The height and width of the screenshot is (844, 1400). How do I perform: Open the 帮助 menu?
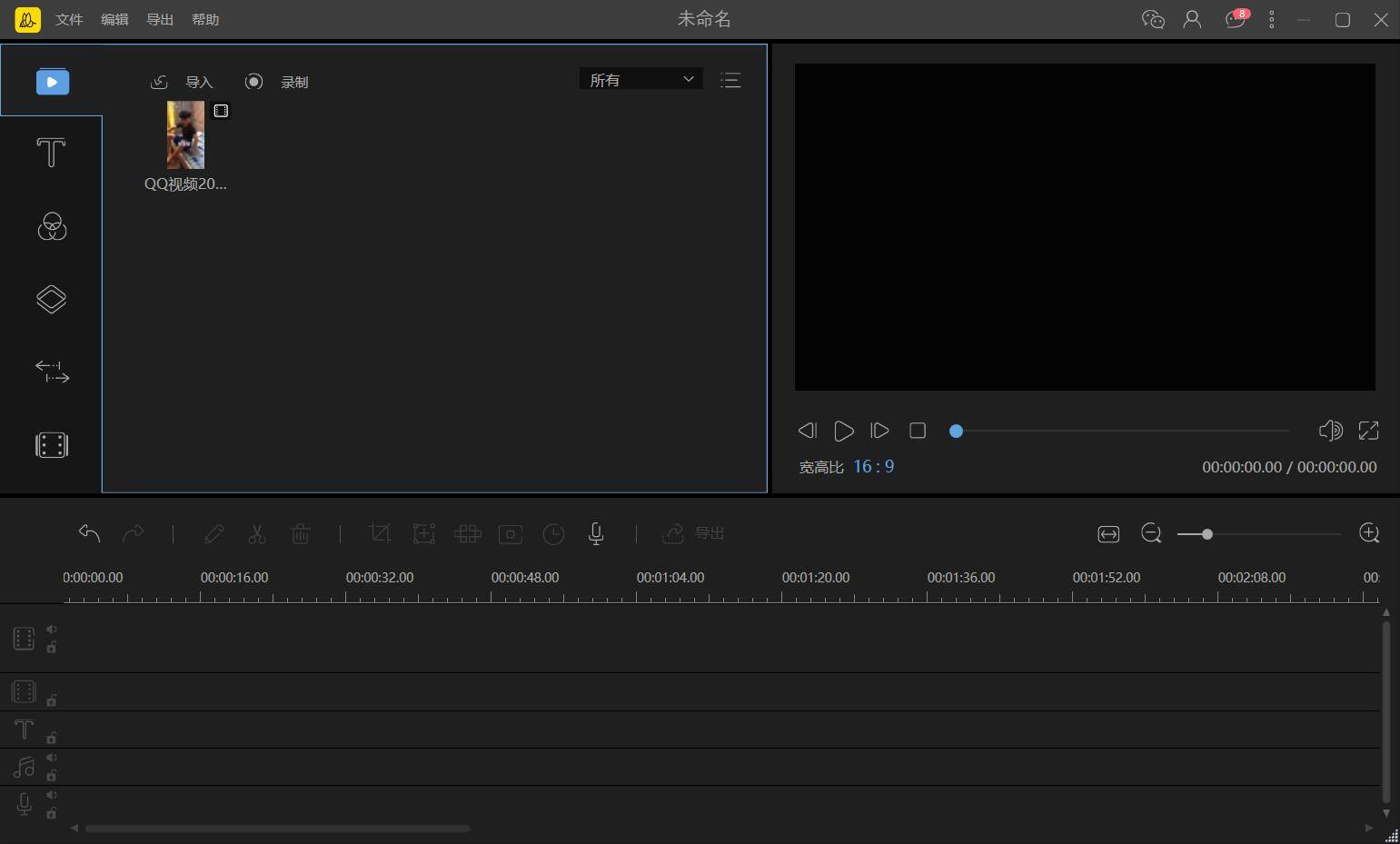(x=204, y=19)
